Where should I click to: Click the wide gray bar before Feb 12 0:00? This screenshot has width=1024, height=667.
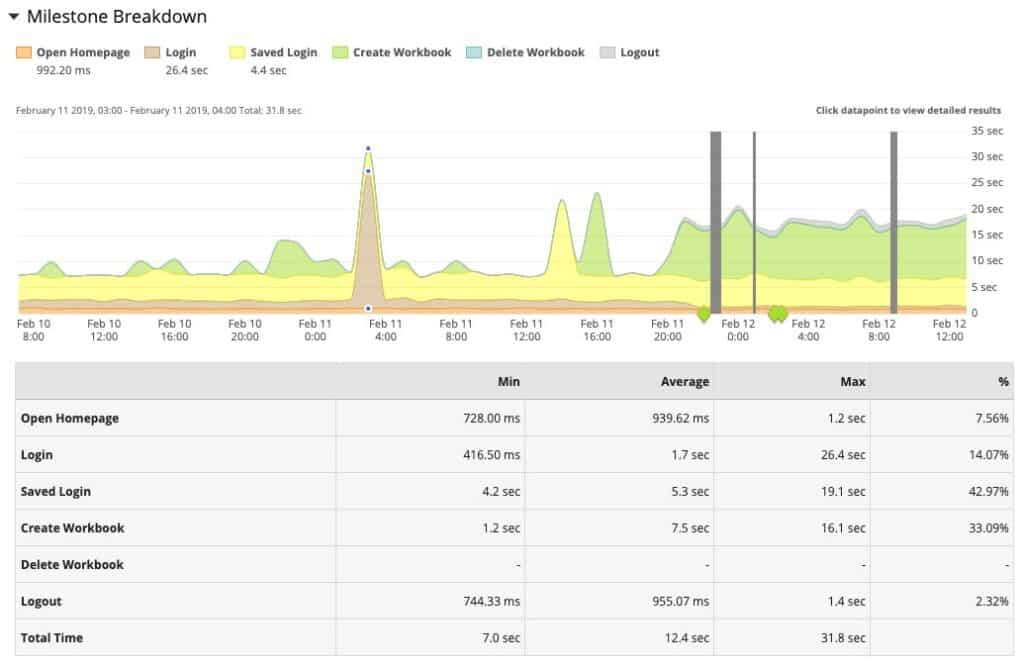(716, 222)
